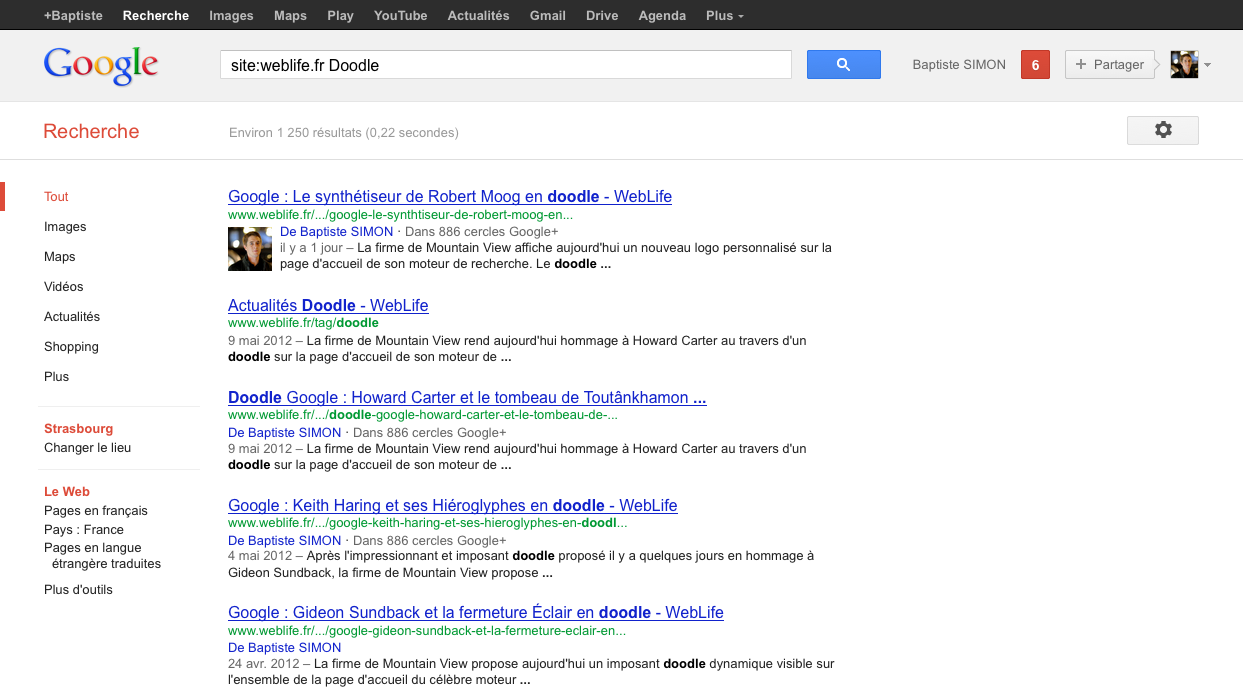
Task: Open Gmail from the top bar
Action: pyautogui.click(x=547, y=15)
